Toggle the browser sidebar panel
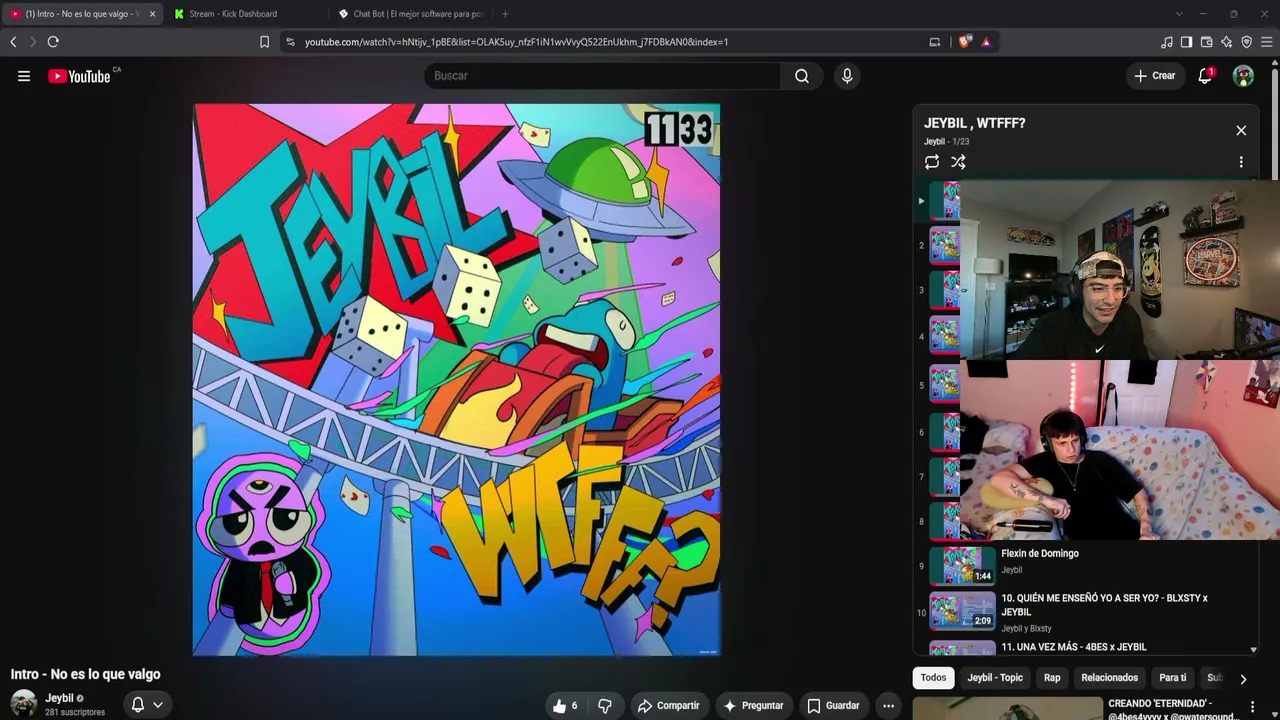Screen dimensions: 1280x720 1186,42
